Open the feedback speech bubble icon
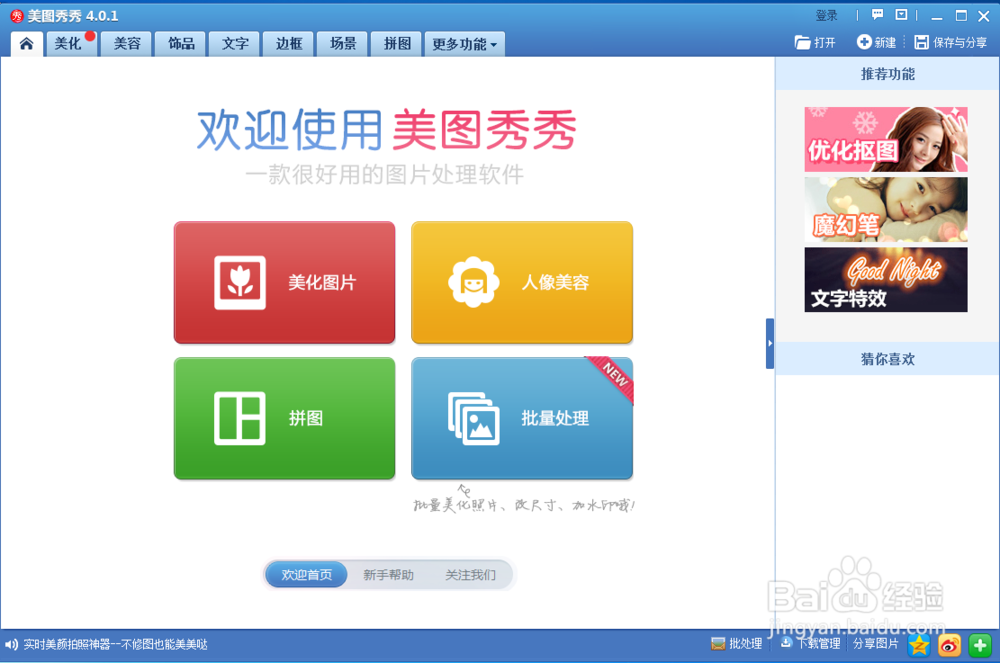The height and width of the screenshot is (663, 1000). coord(878,15)
